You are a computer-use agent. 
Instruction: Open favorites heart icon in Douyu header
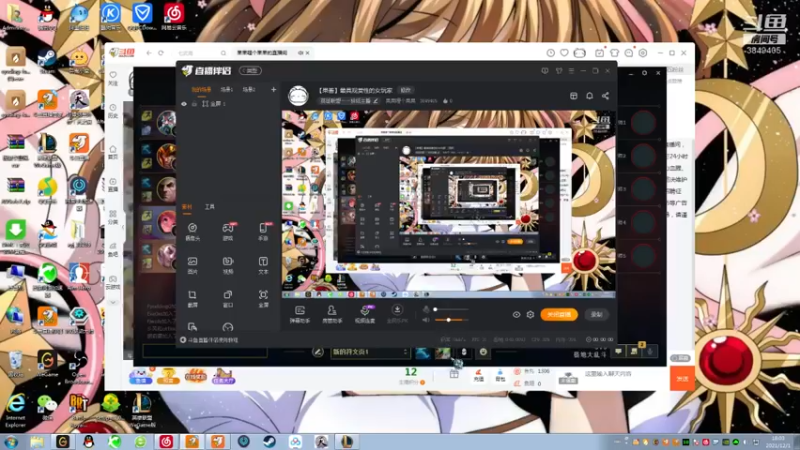point(564,53)
